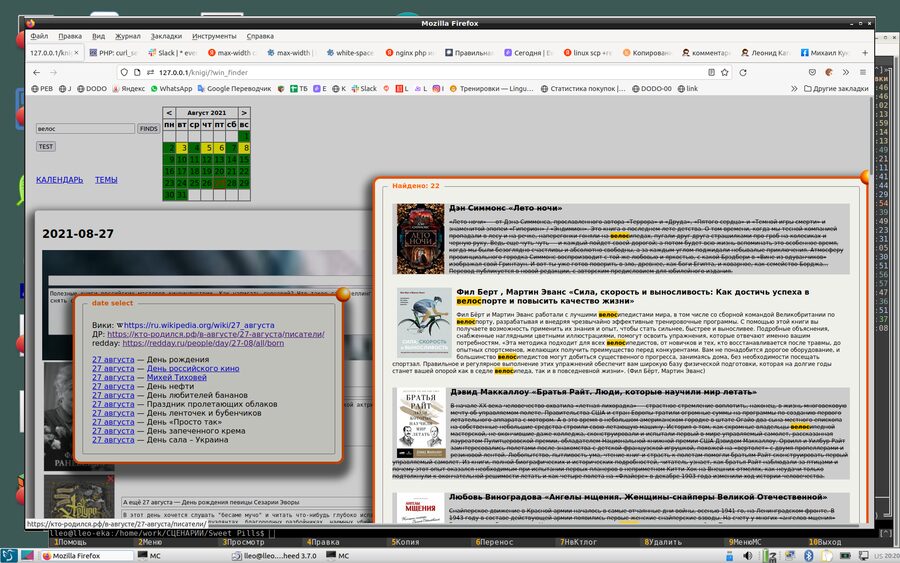Expand hidden bookmarks with the chevron
Image resolution: width=900 pixels, height=563 pixels.
pyautogui.click(x=794, y=88)
